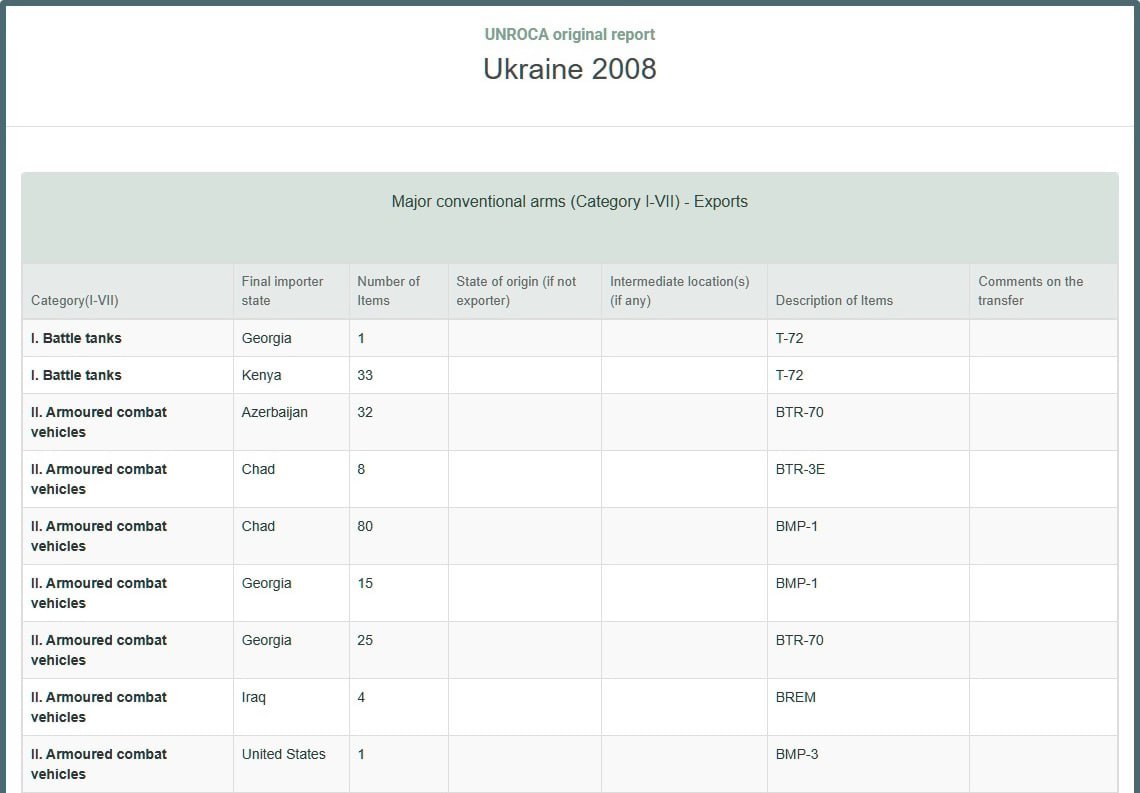Select the BMP-3 description cell
This screenshot has height=793, width=1140.
click(x=797, y=754)
